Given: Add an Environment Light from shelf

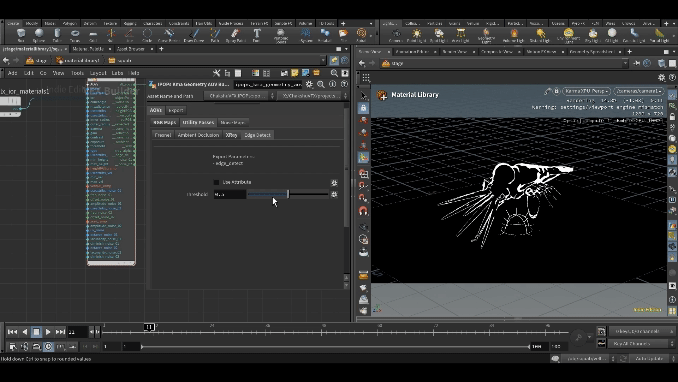Looking at the screenshot, I should [569, 35].
